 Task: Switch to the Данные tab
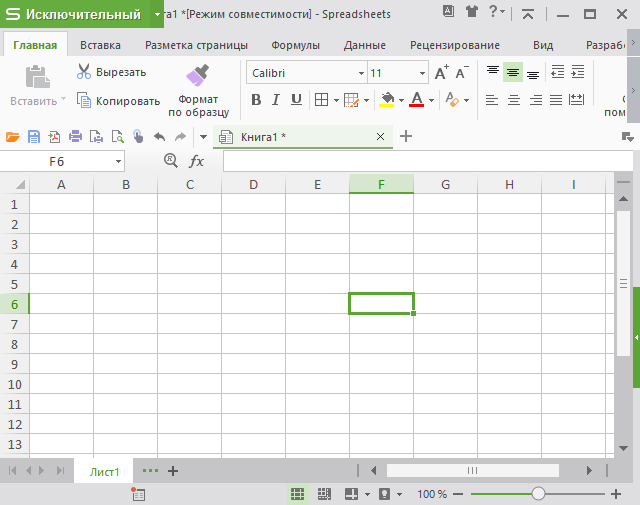coord(364,45)
